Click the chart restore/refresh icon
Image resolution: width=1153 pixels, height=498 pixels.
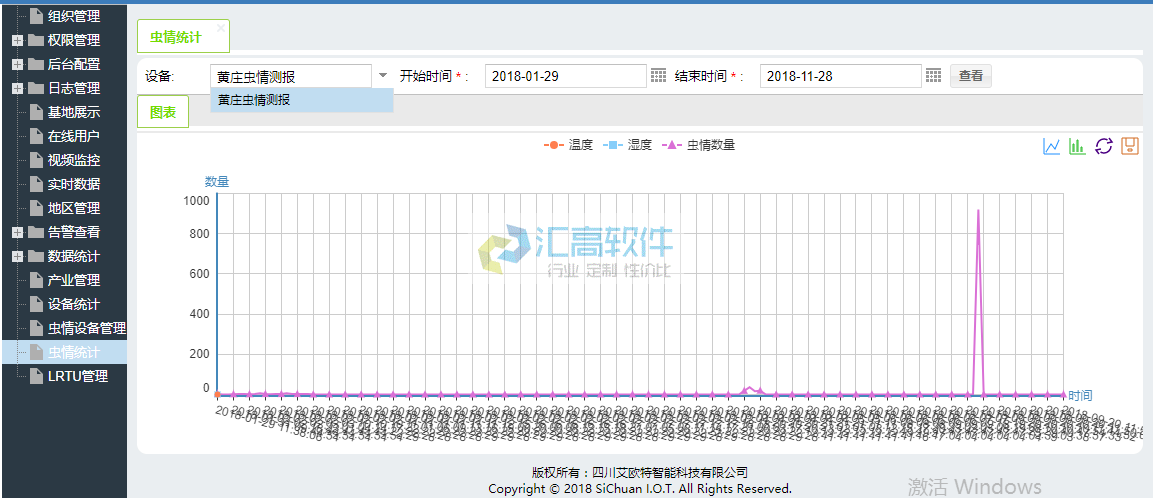coord(1103,147)
